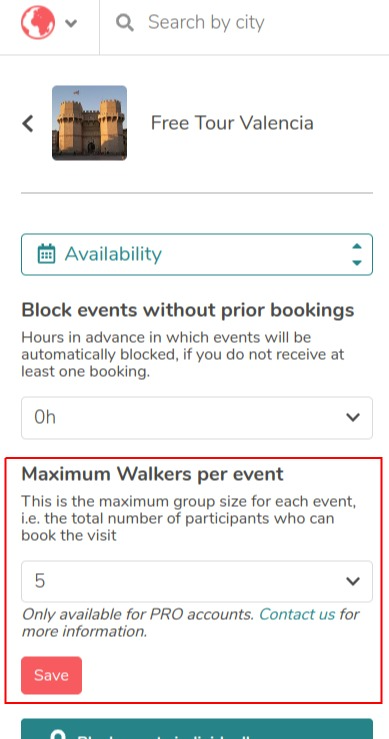
Task: Click the lock icon on teal button
Action: point(58,735)
